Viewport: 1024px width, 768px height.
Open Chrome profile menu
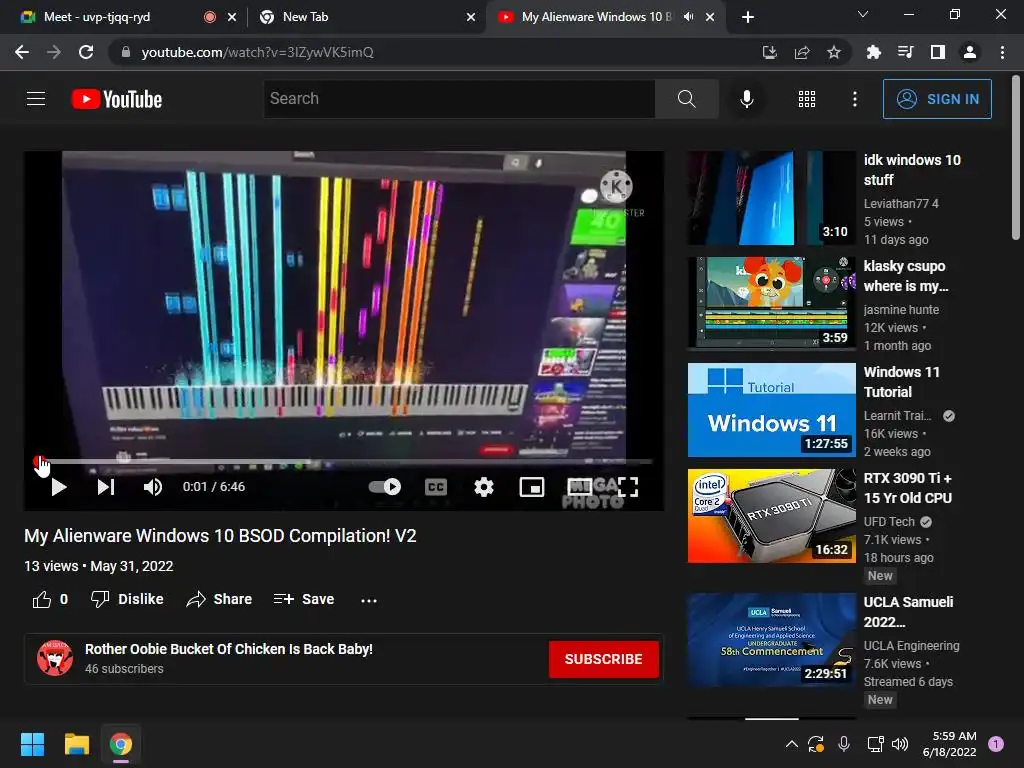(970, 52)
